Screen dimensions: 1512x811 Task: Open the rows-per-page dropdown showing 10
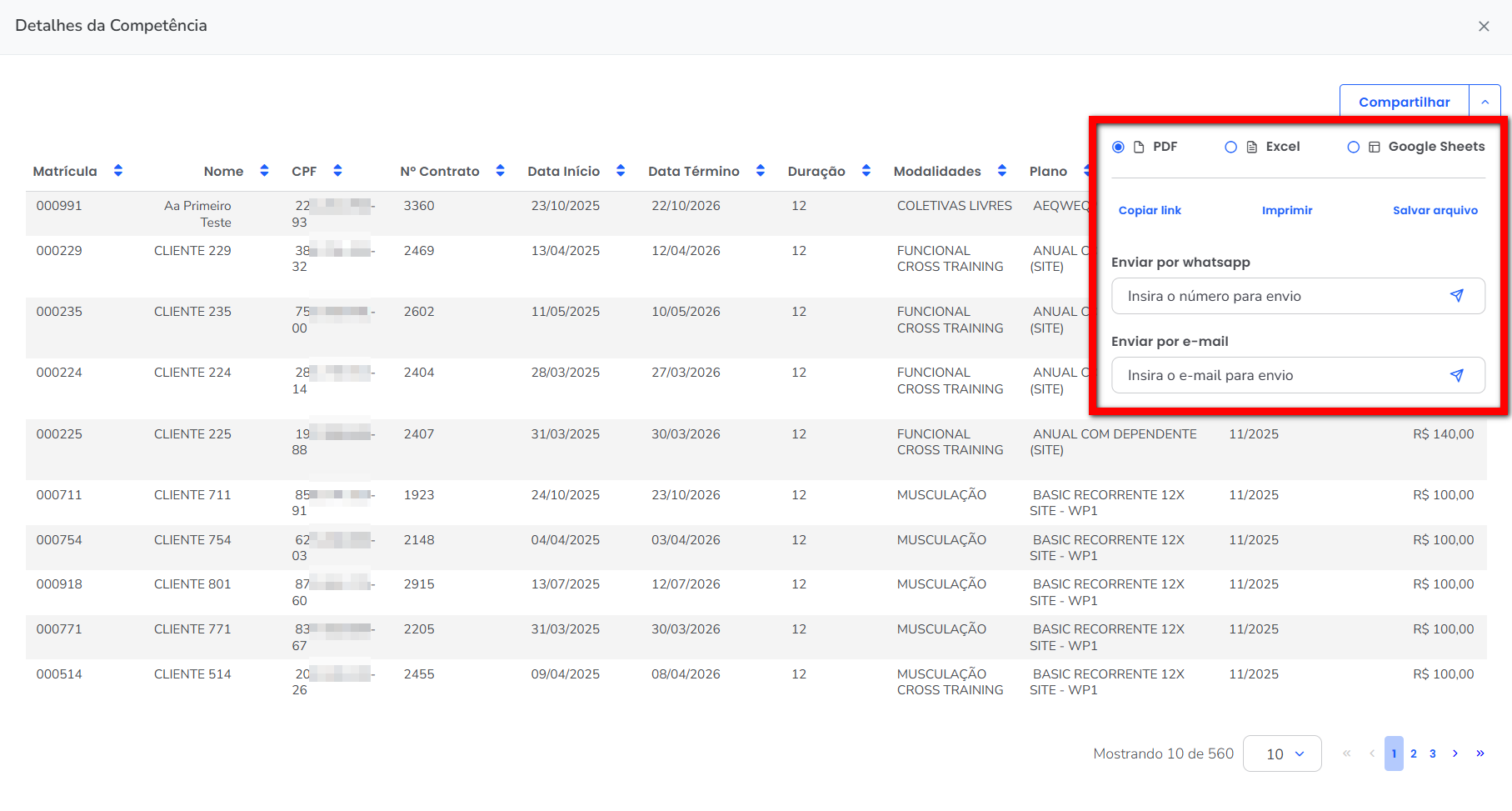(1282, 753)
